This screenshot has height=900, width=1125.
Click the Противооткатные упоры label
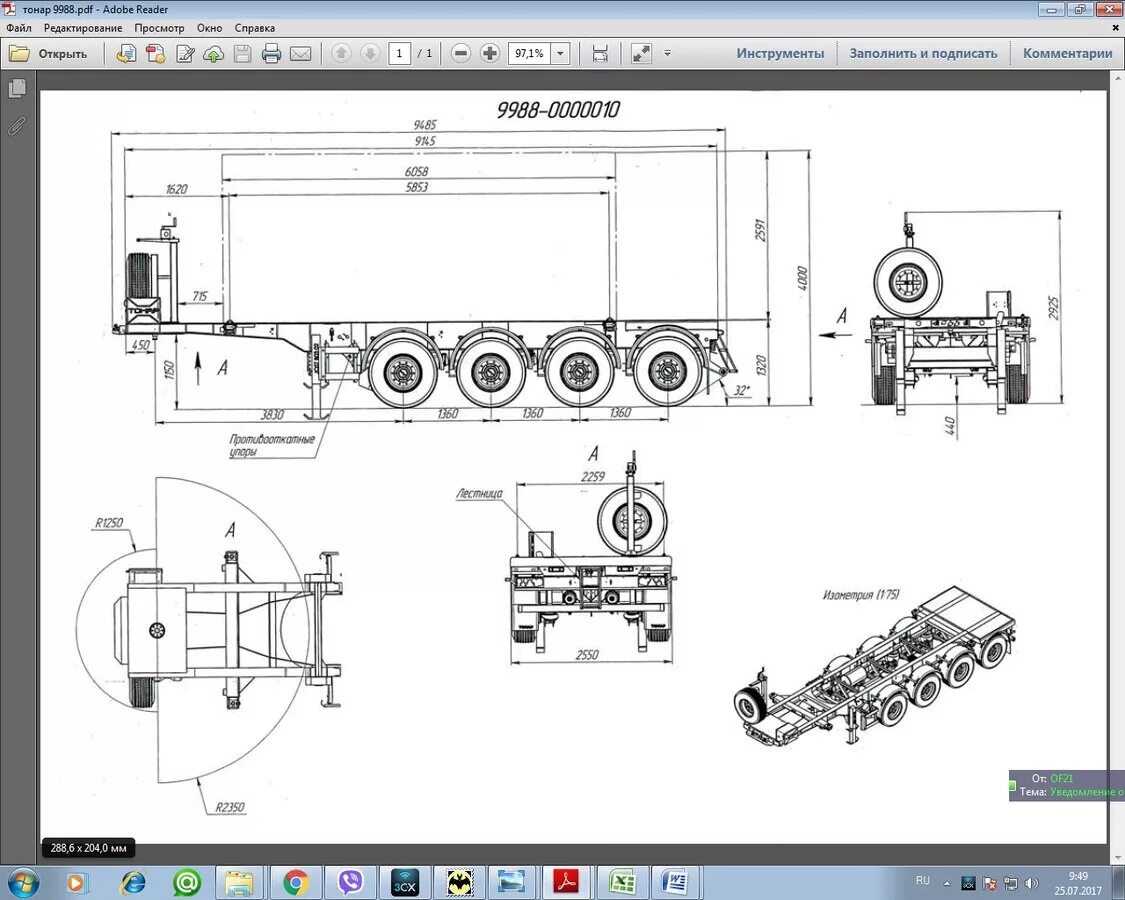coord(271,445)
